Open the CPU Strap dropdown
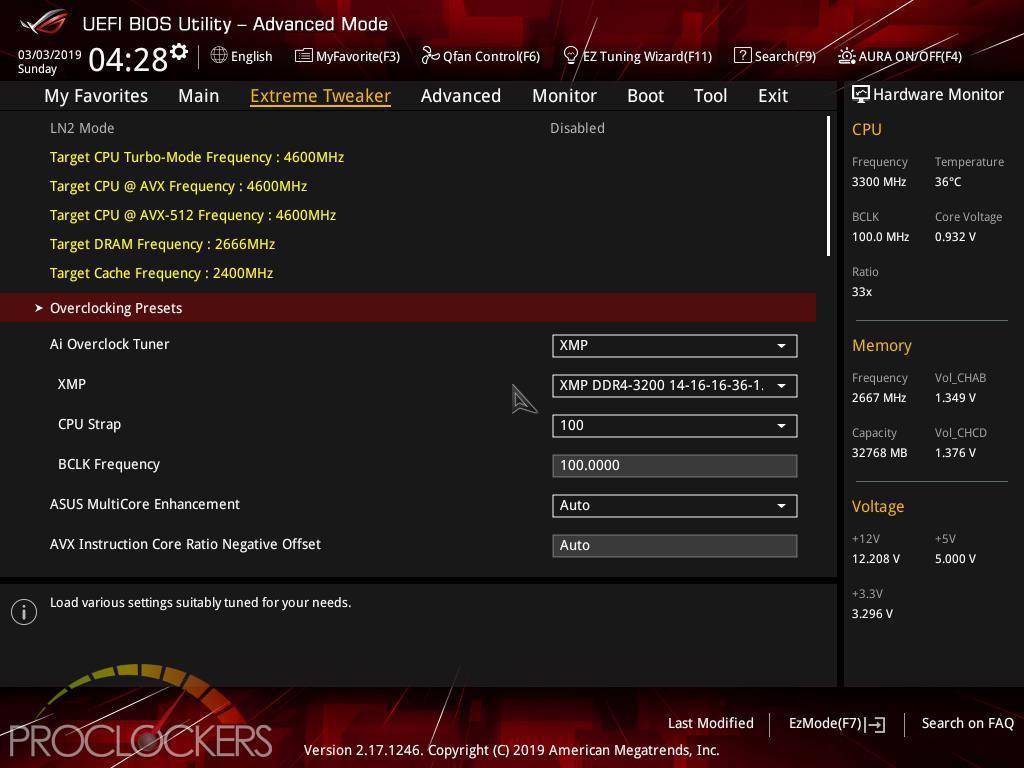Viewport: 1024px width, 768px height. tap(675, 426)
